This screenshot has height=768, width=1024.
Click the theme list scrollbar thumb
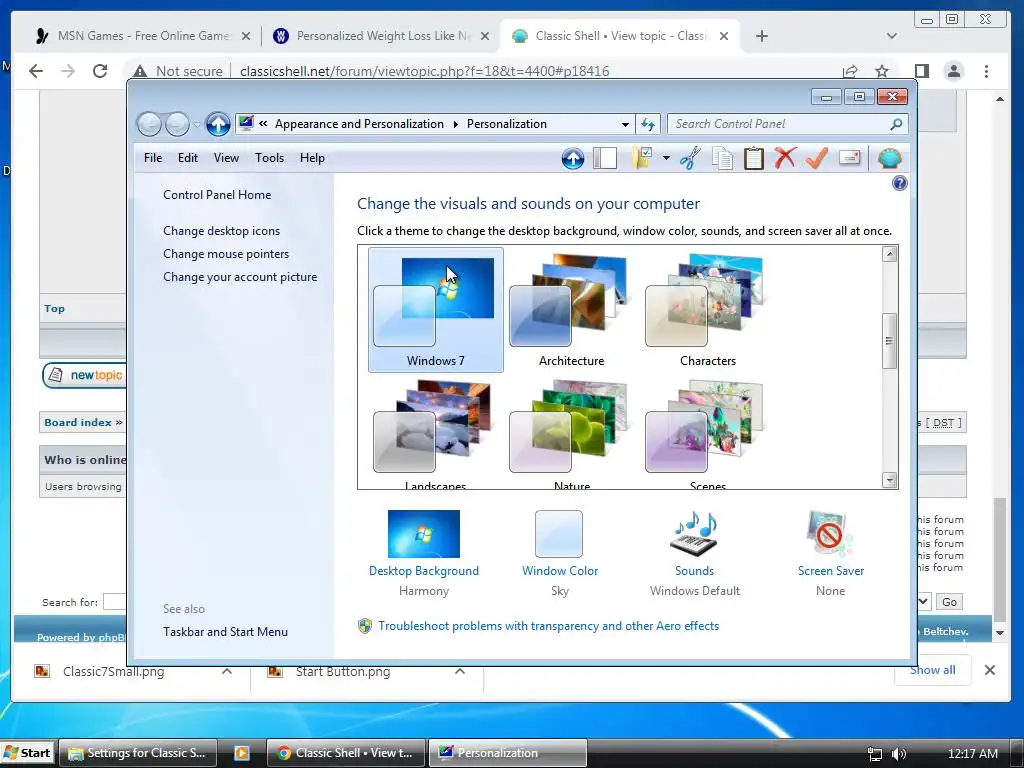click(x=889, y=341)
